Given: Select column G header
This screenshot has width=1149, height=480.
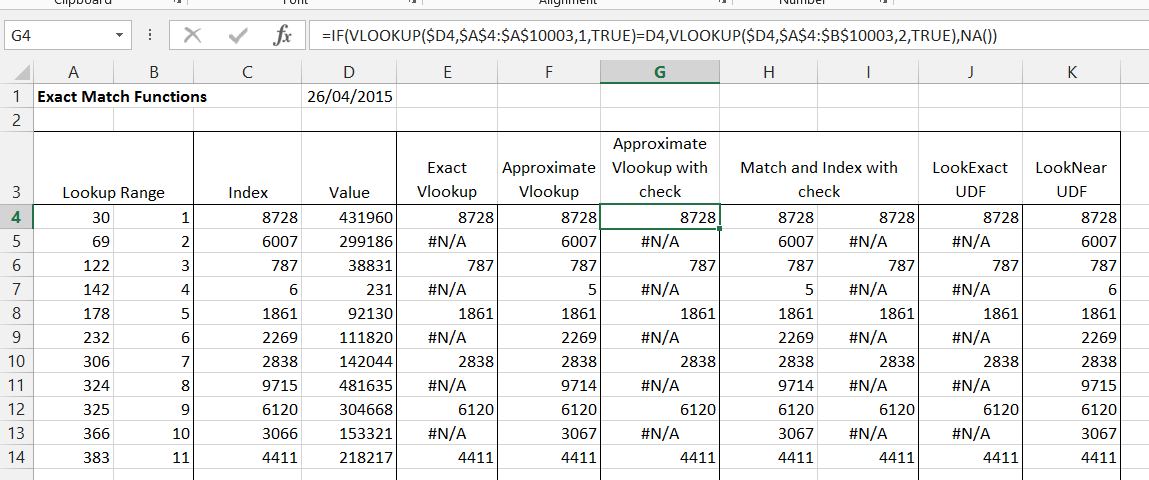Looking at the screenshot, I should click(x=659, y=72).
